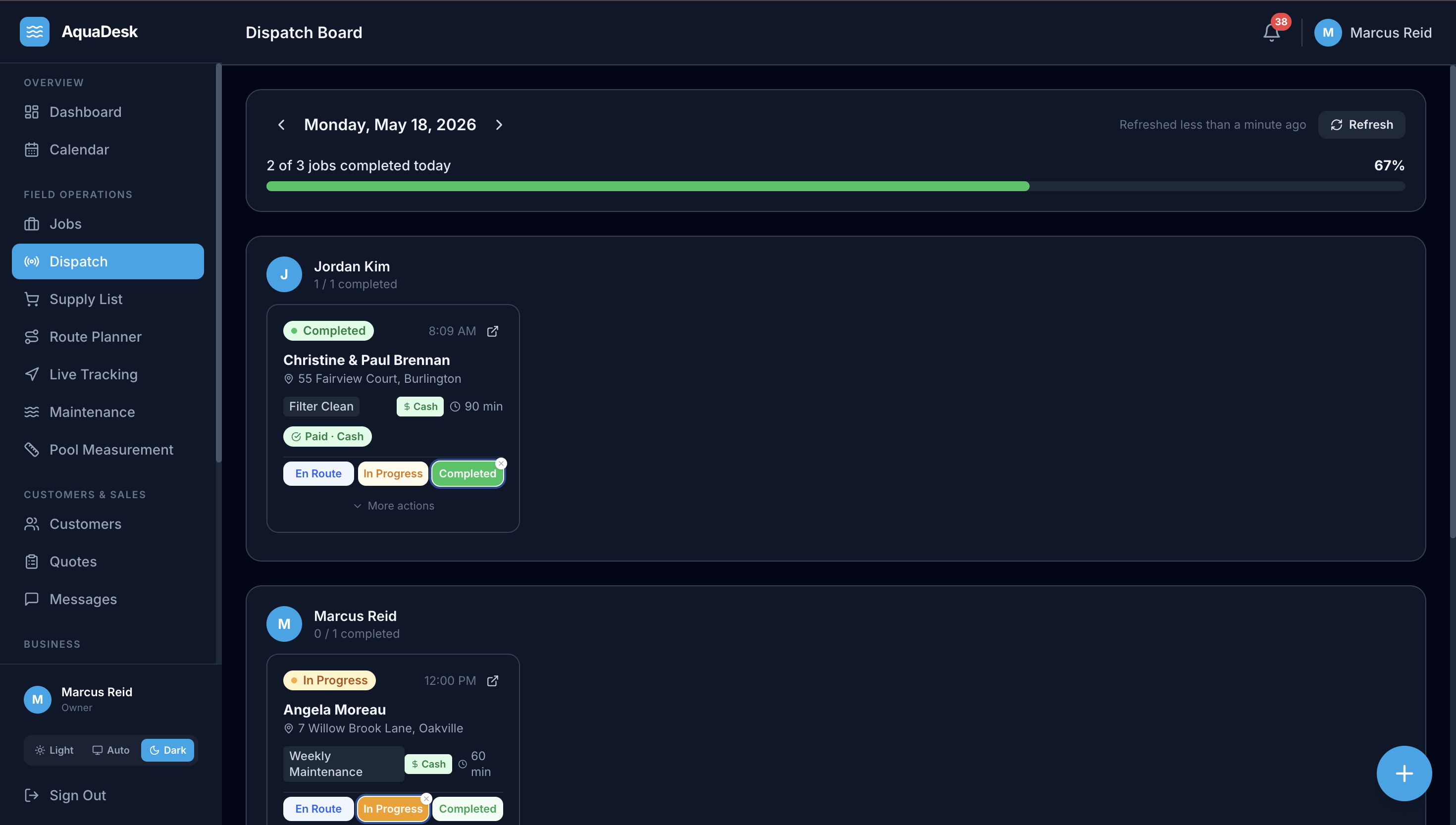The width and height of the screenshot is (1456, 825).
Task: Click the Cash tag on Brennan job
Action: (x=420, y=406)
